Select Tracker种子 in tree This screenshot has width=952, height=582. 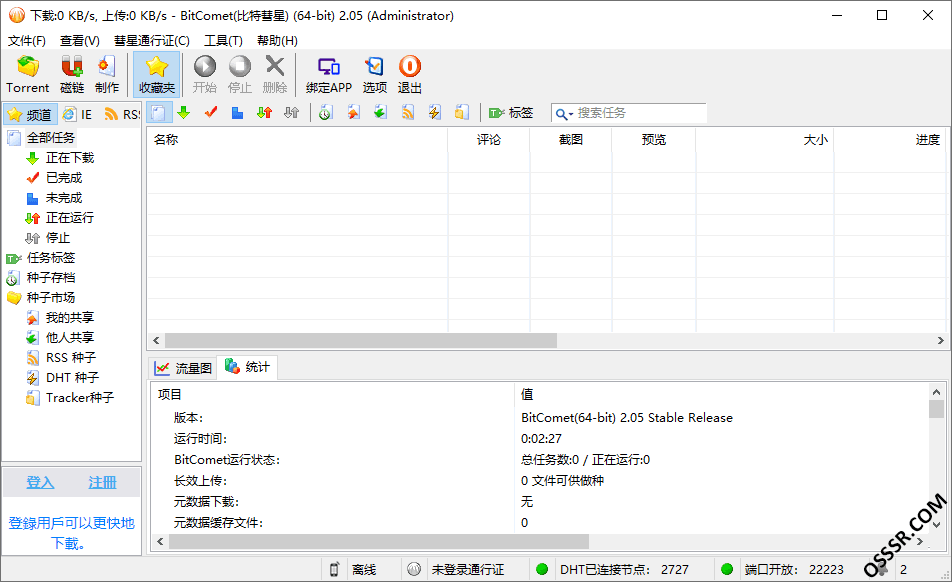pyautogui.click(x=80, y=398)
